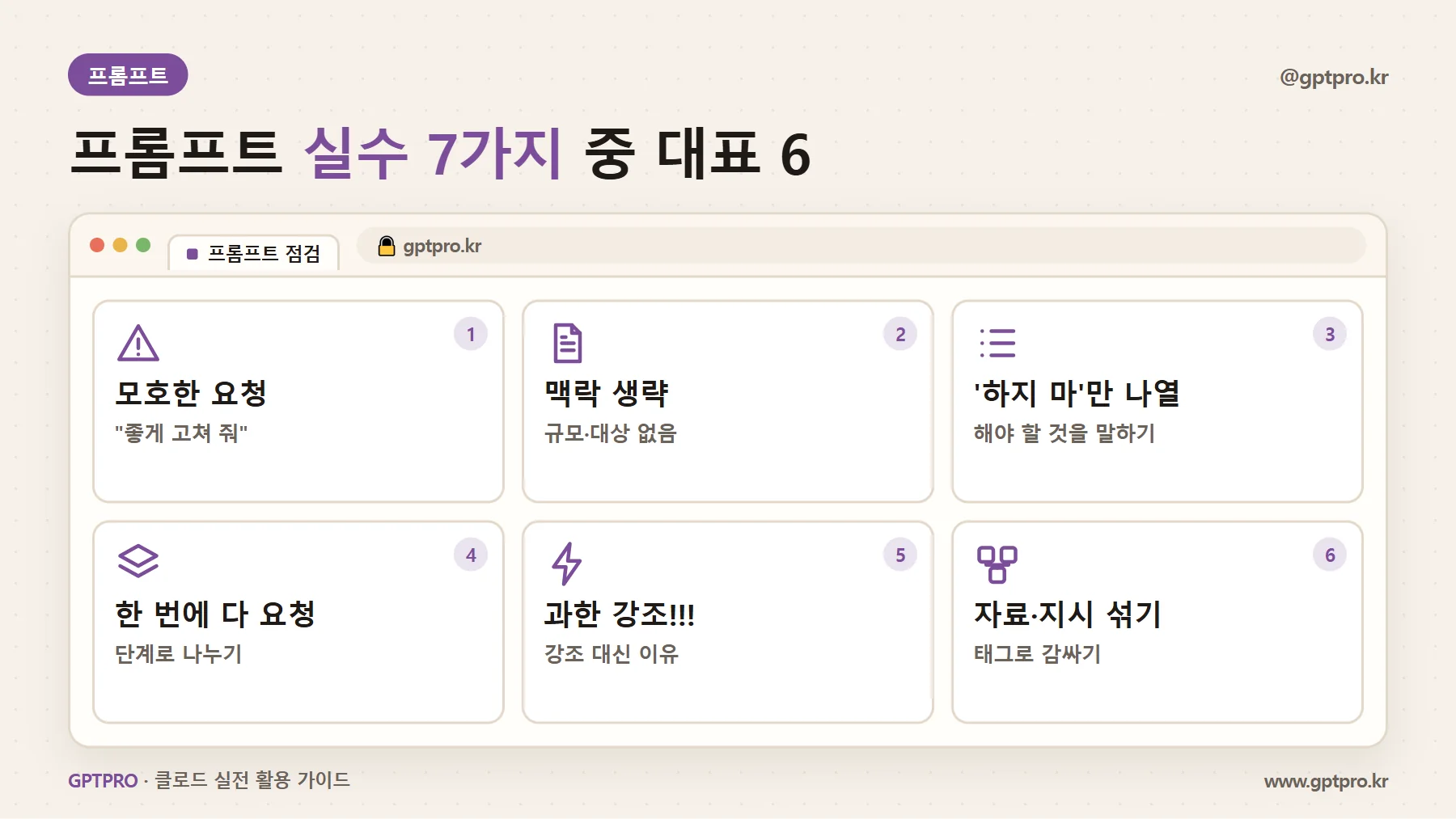
Task: Click the 강조 대신 이유 subtitle
Action: pyautogui.click(x=612, y=654)
